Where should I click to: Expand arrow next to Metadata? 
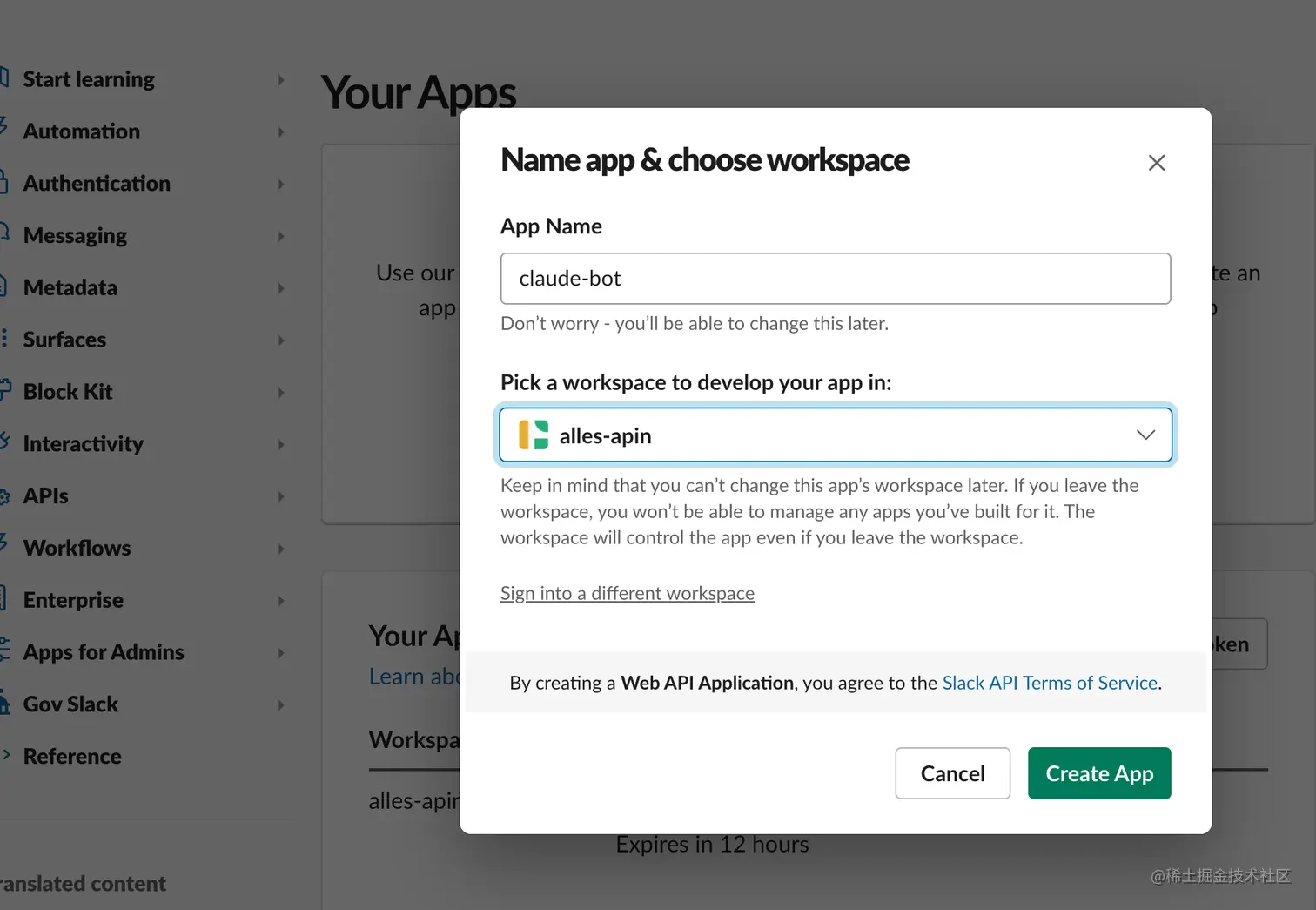(280, 288)
